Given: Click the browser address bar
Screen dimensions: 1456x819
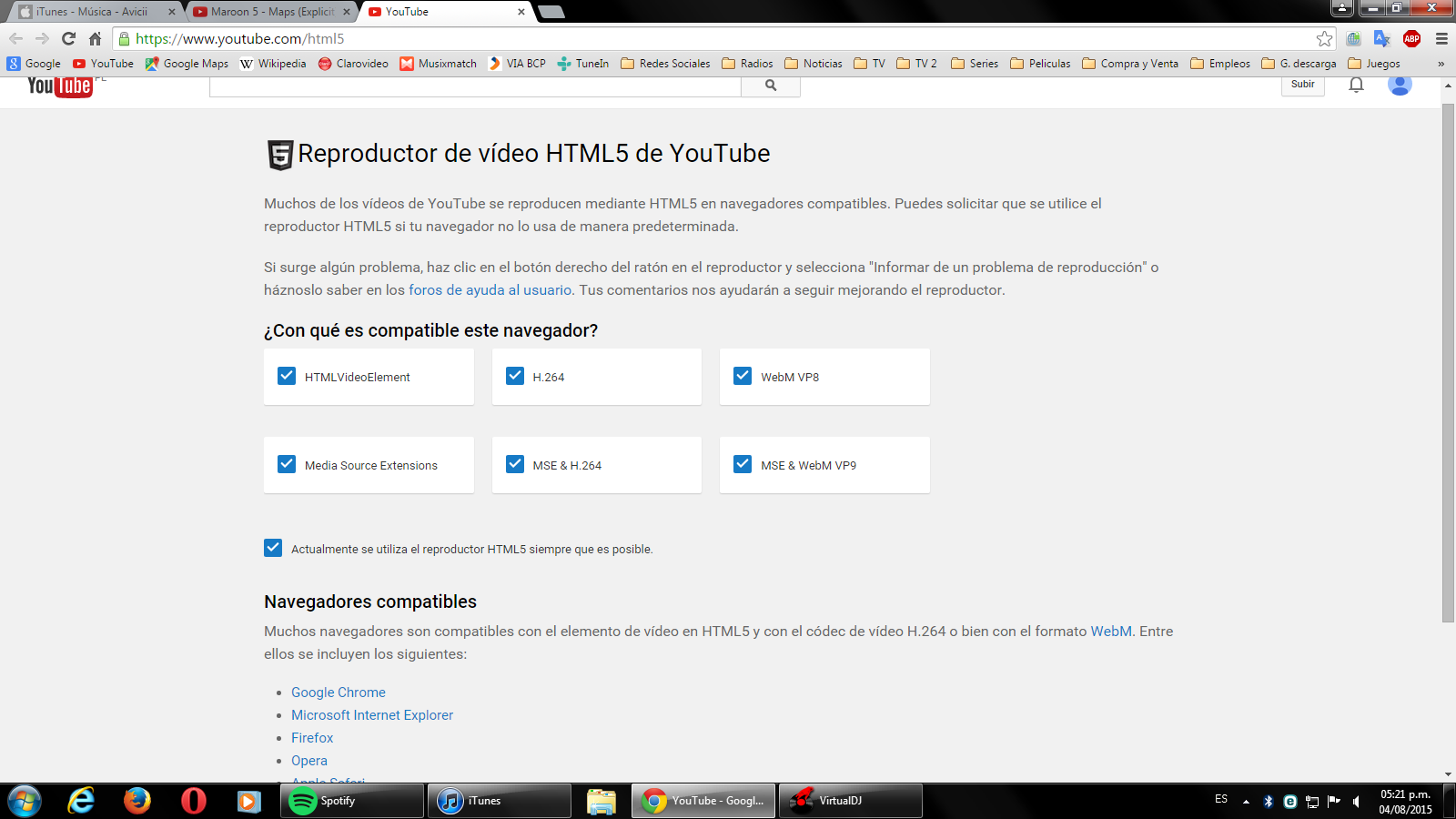Looking at the screenshot, I should [x=723, y=38].
